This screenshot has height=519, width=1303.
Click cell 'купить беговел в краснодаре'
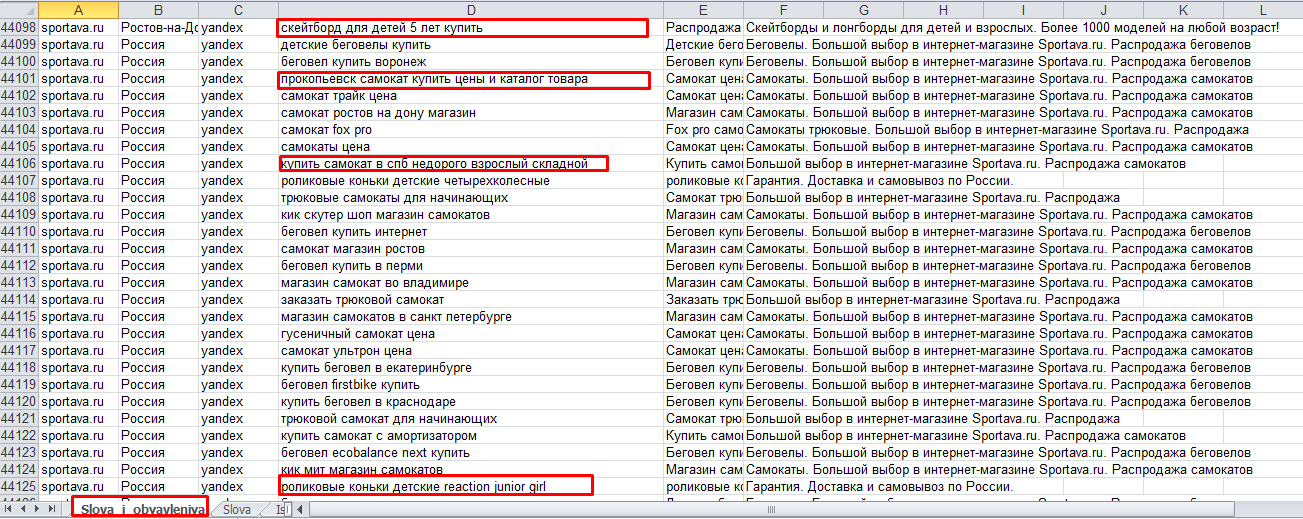pyautogui.click(x=470, y=402)
